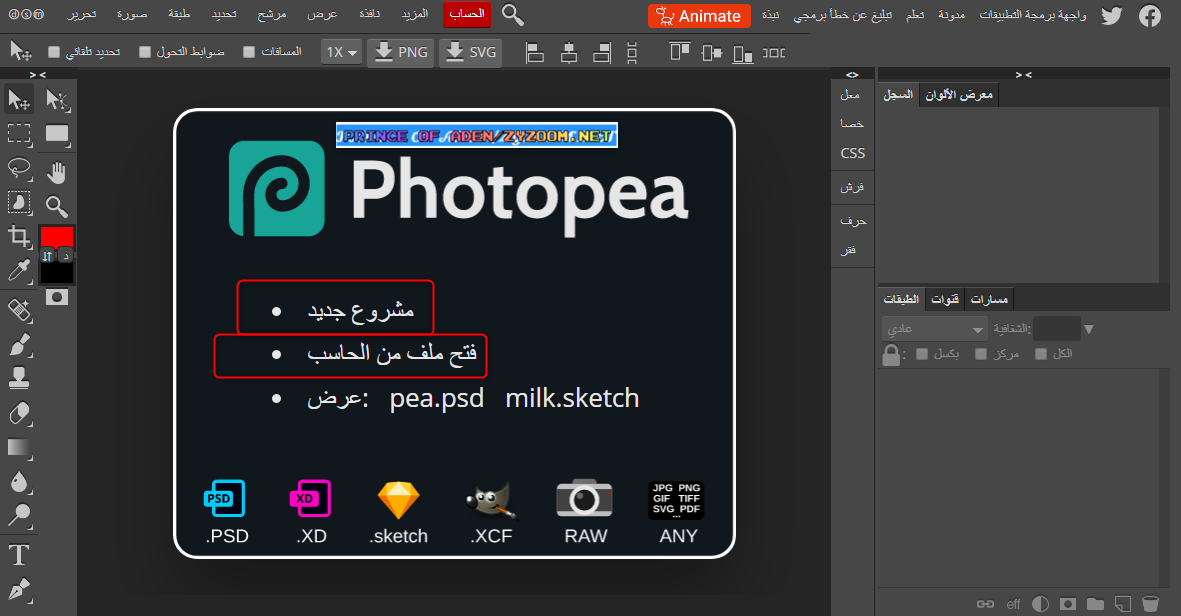Viewport: 1181px width, 616px height.
Task: Select the Move tool in the toolbox
Action: (19, 99)
